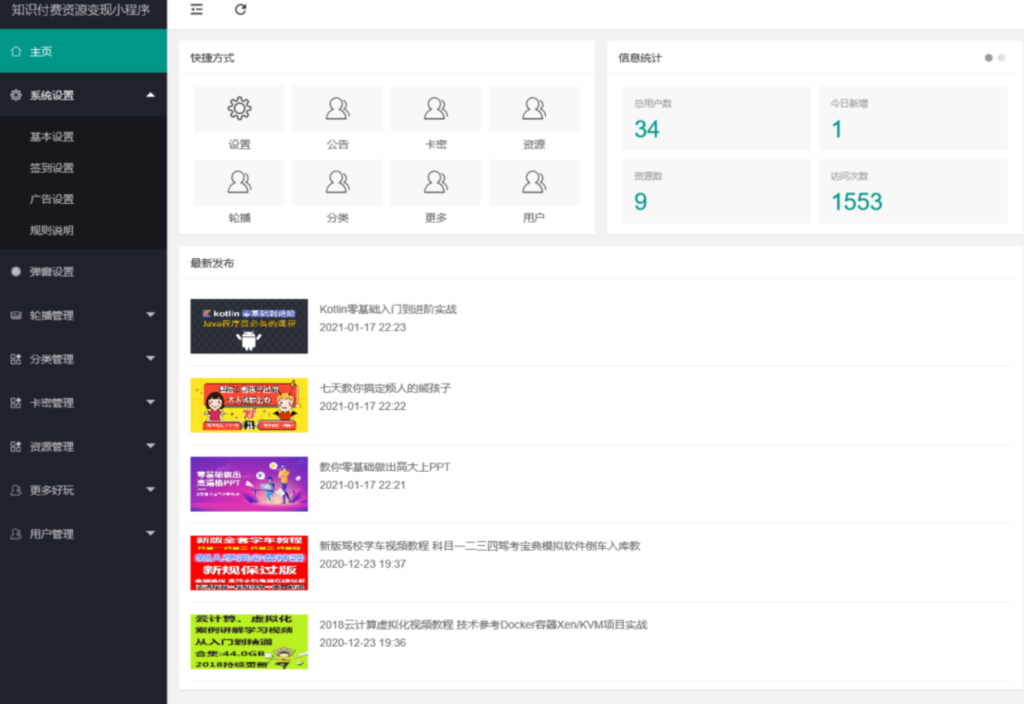Open Kotlin零基础入门到进阶实战 post title
Screen dimensions: 1024x704
coord(388,310)
